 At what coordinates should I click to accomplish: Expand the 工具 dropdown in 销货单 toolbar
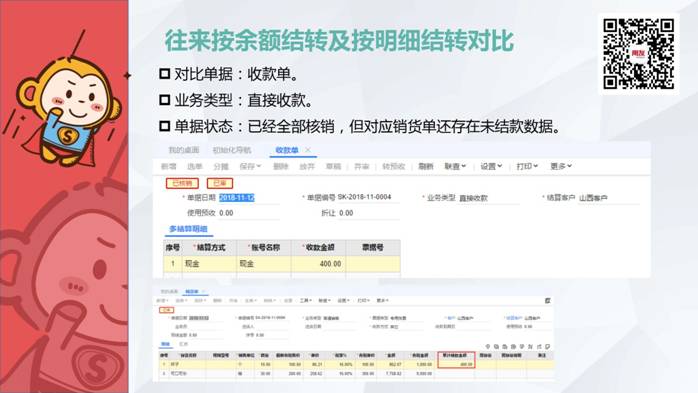[x=305, y=301]
